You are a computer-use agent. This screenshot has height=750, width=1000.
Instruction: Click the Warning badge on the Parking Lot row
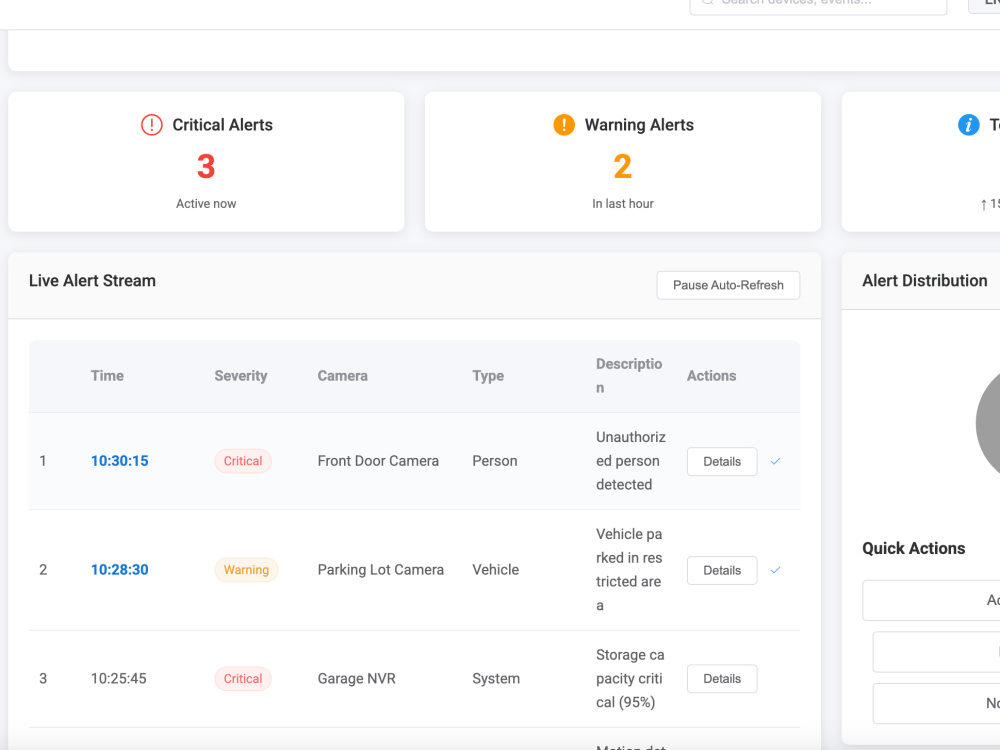[246, 570]
